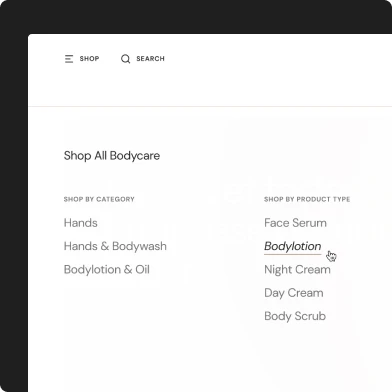Viewport: 392px width, 392px height.
Task: Click the SHOP BY PRODUCT TYPE heading
Action: coord(307,199)
